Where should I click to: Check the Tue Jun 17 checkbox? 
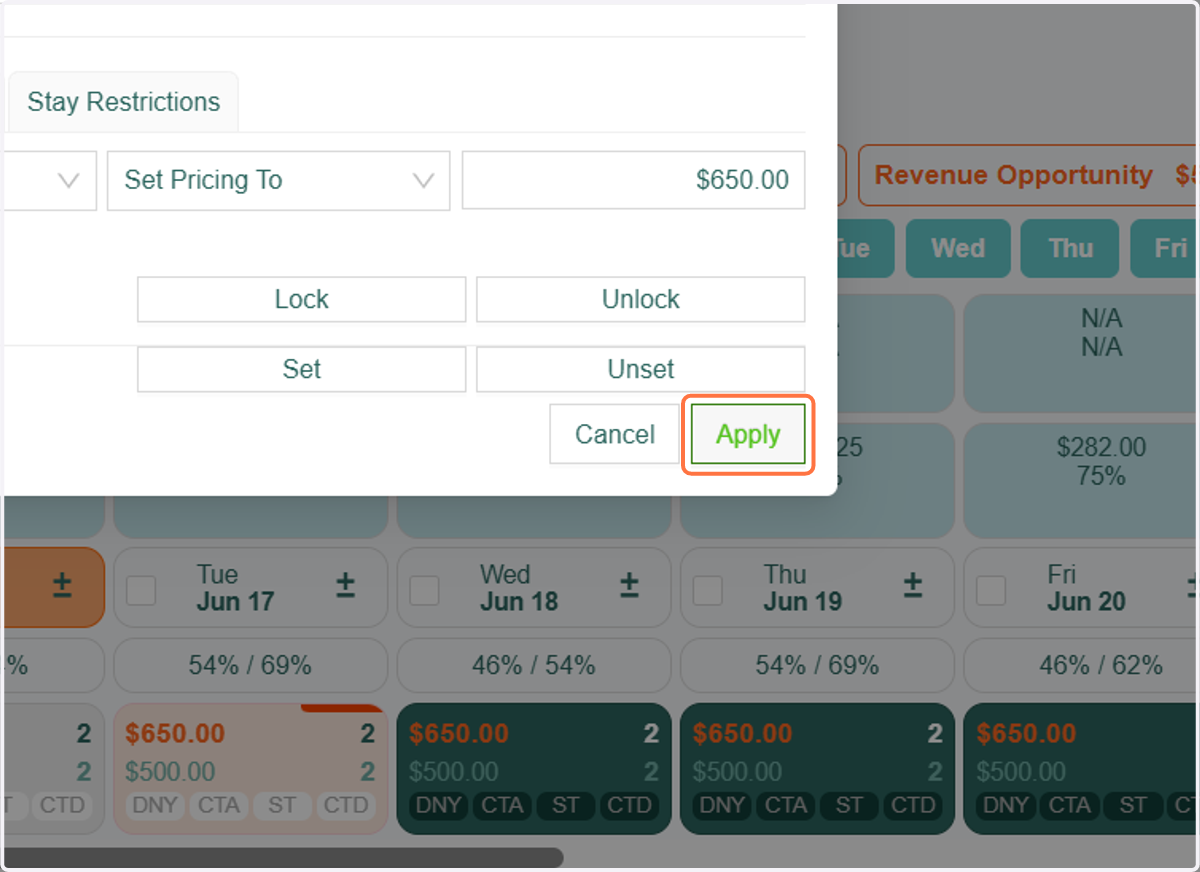(x=141, y=590)
